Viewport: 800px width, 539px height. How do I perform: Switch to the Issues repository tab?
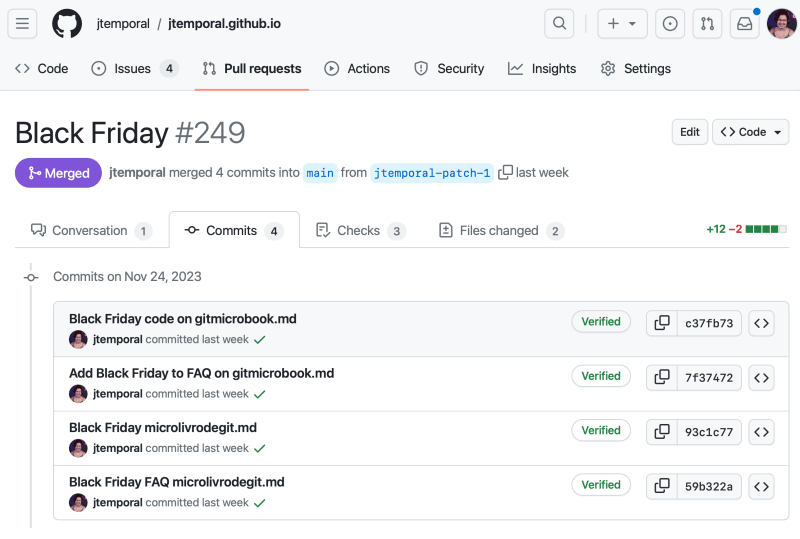point(135,68)
